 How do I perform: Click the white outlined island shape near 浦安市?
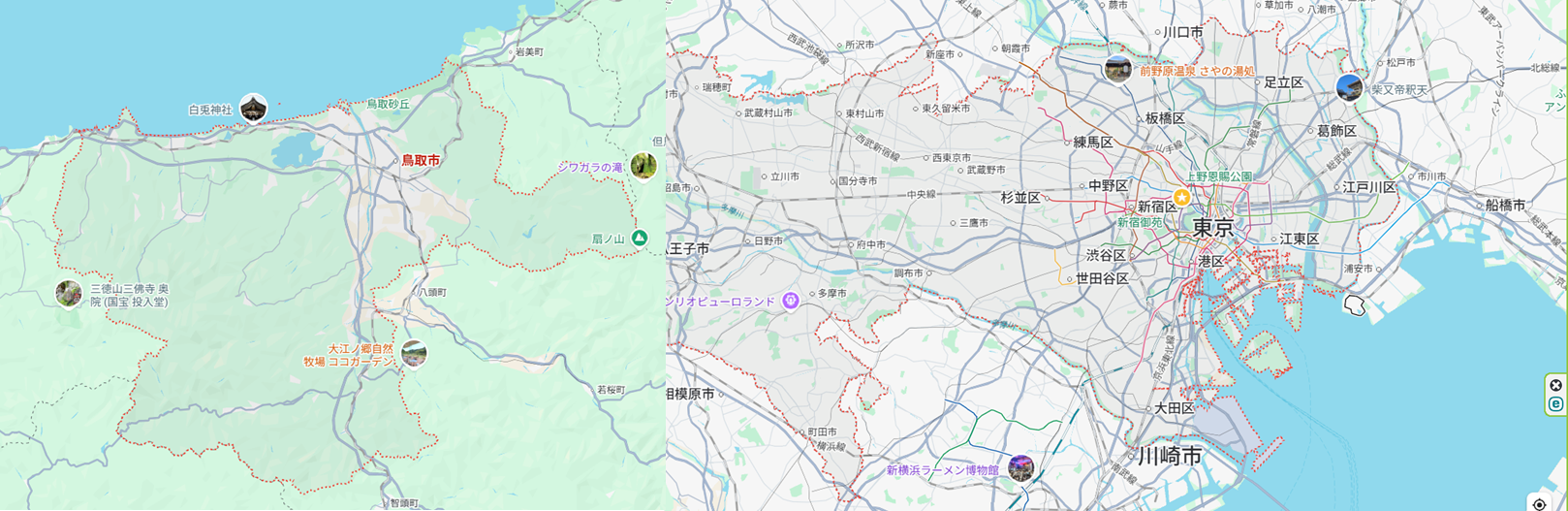coord(1355,305)
